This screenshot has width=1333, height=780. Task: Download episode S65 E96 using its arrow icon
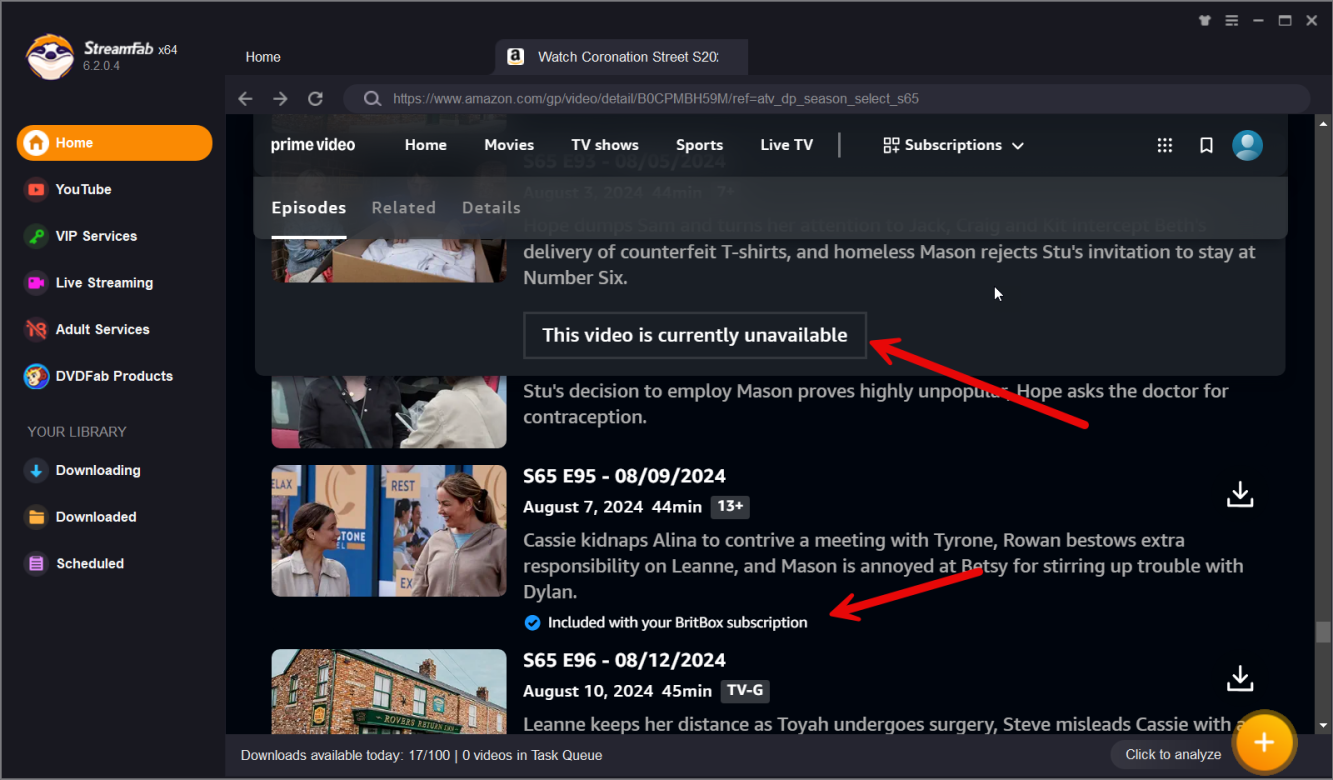point(1240,678)
